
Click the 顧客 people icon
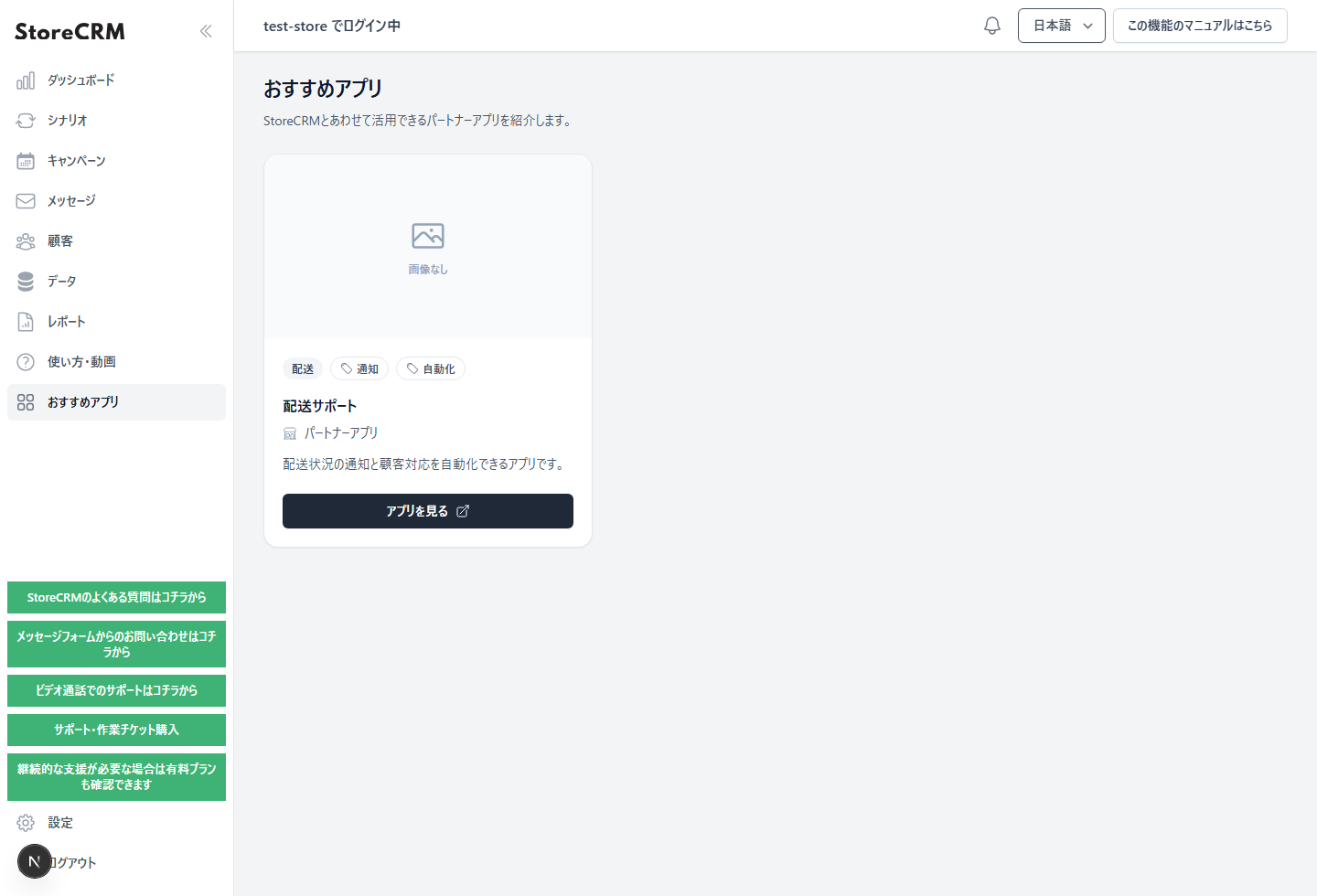[26, 241]
